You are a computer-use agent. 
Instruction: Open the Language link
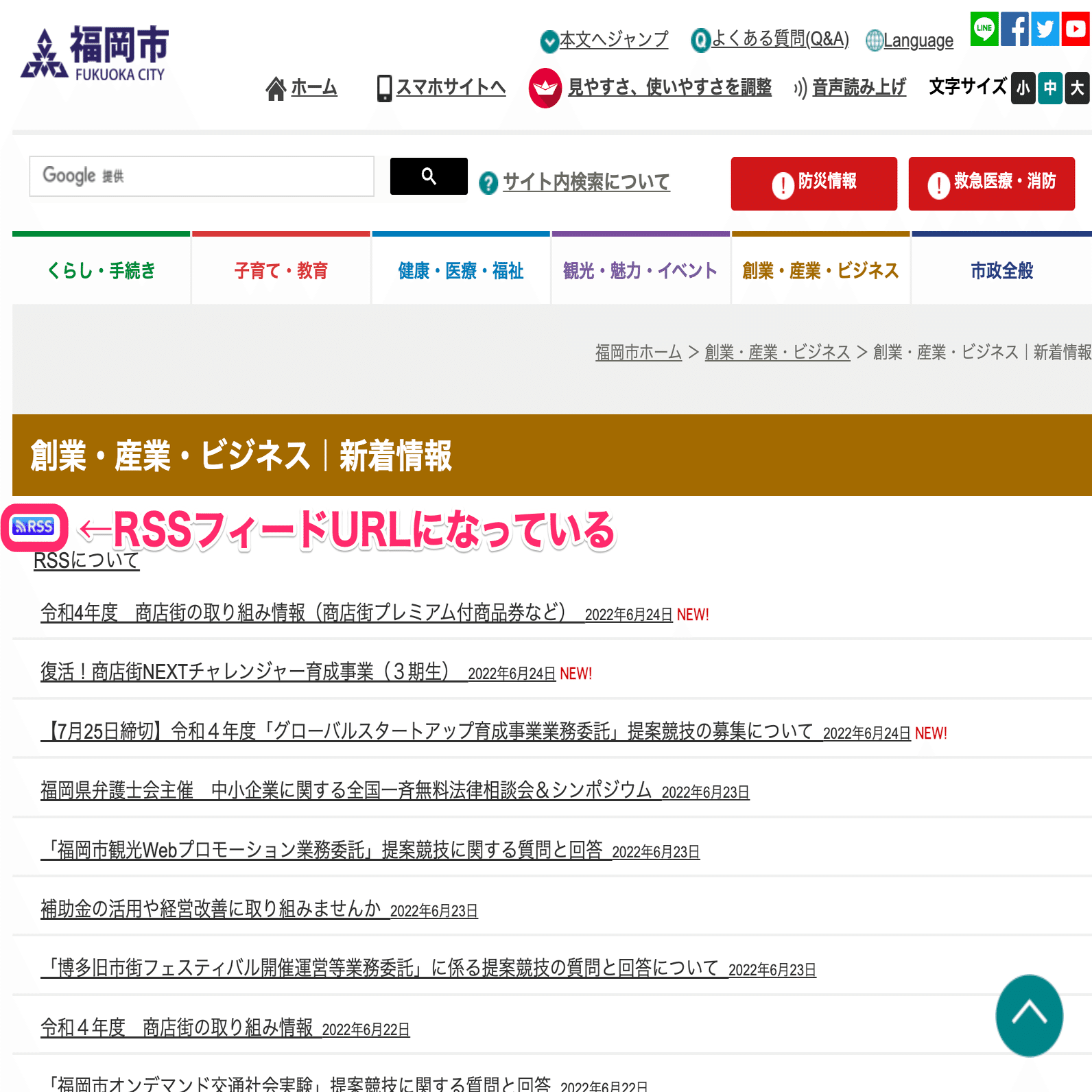pos(918,40)
